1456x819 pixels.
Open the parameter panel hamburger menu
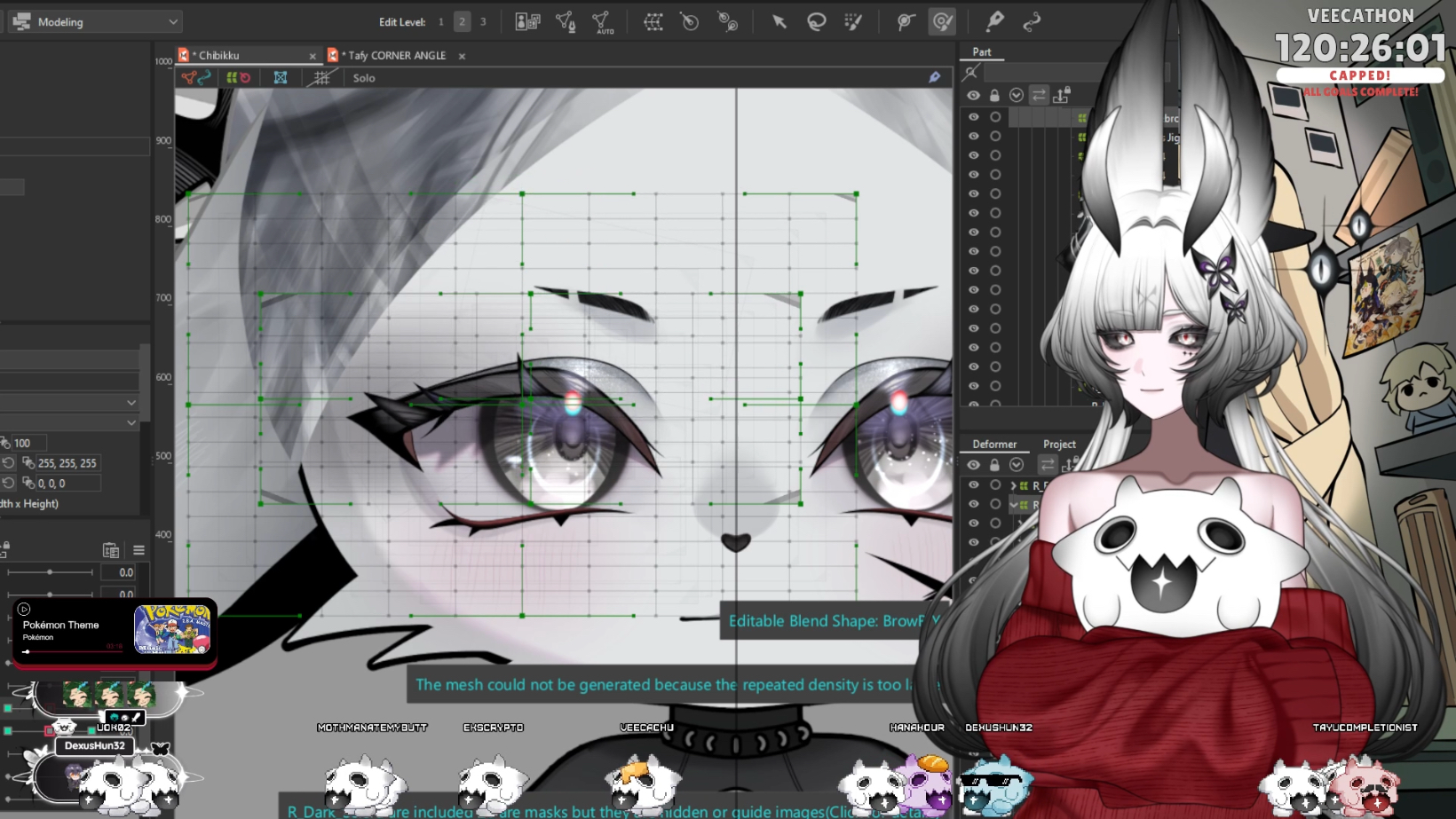point(138,550)
